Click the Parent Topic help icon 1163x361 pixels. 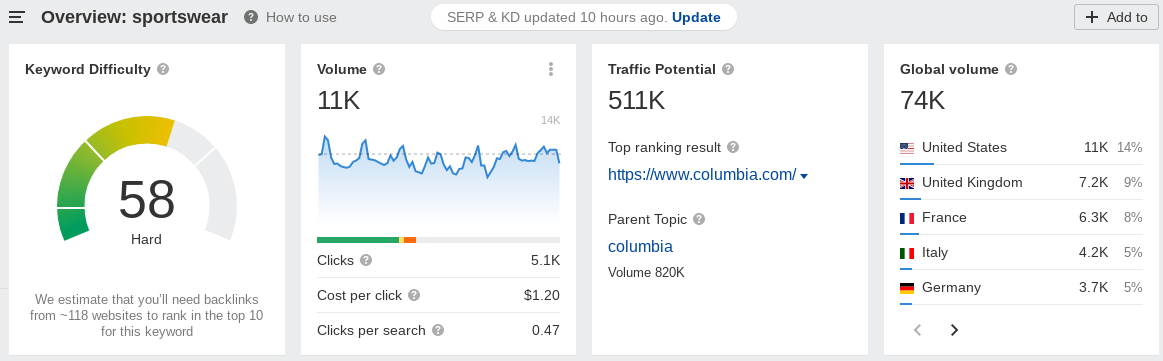[x=699, y=219]
